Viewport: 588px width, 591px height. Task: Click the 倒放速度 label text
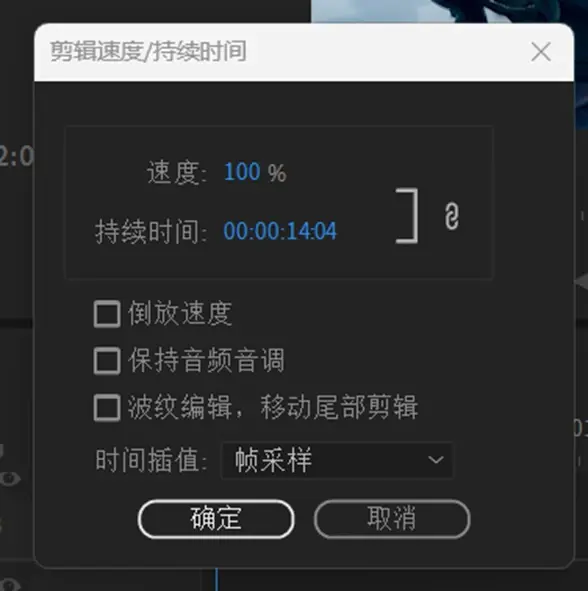pos(180,314)
